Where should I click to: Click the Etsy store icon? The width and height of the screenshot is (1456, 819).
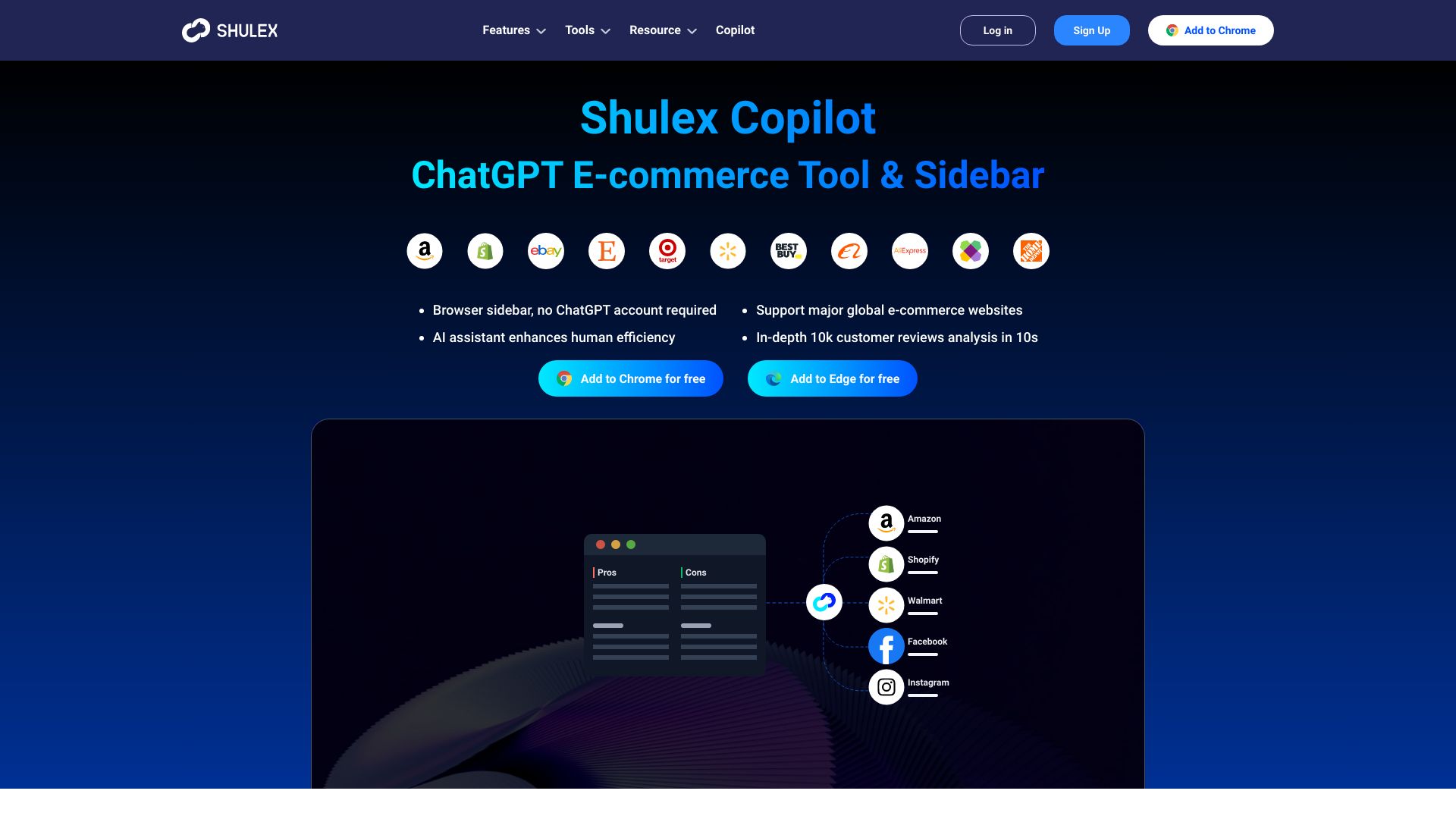pyautogui.click(x=606, y=250)
